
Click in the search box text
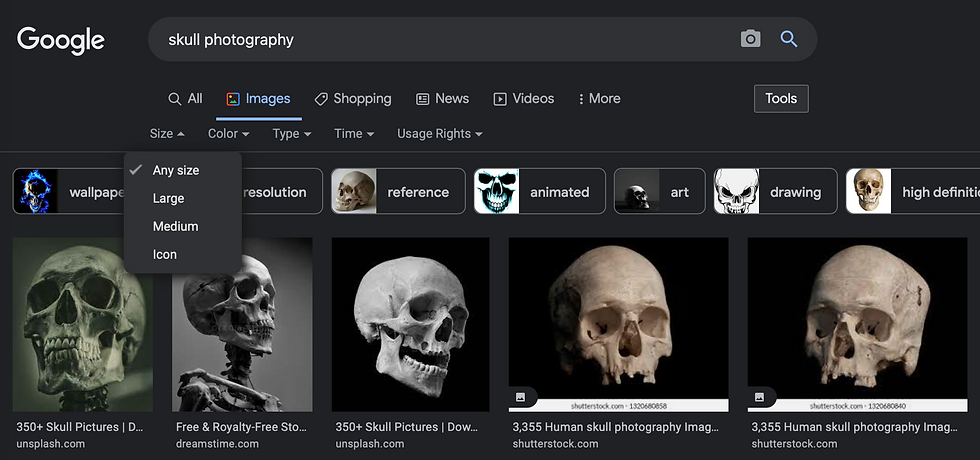[x=231, y=39]
